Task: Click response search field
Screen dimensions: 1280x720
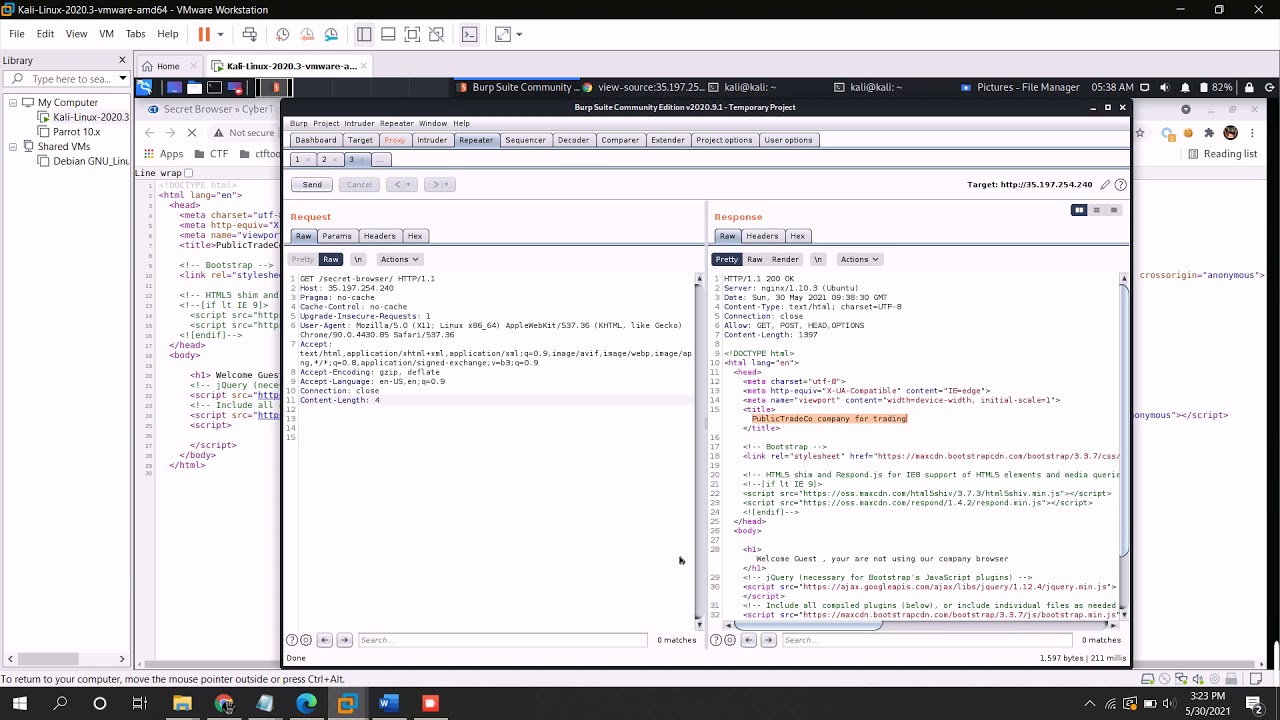Action: pos(926,640)
